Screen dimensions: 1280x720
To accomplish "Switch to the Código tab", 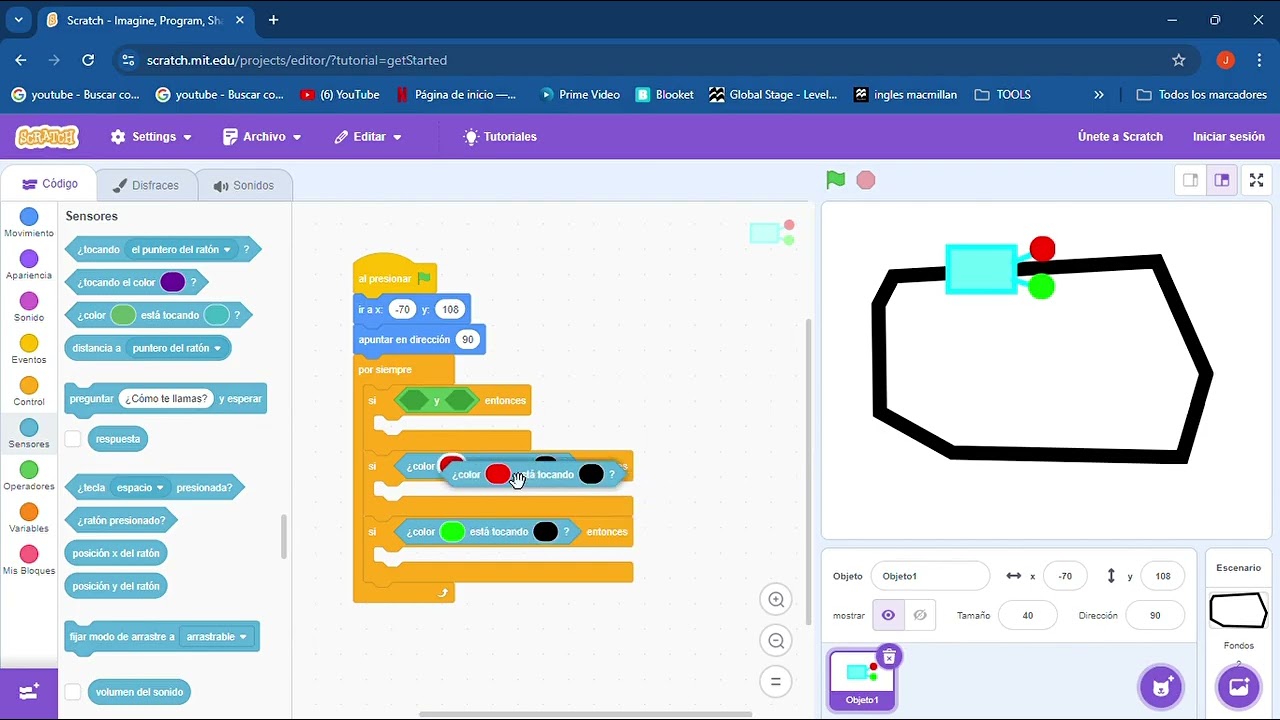I will pyautogui.click(x=49, y=184).
